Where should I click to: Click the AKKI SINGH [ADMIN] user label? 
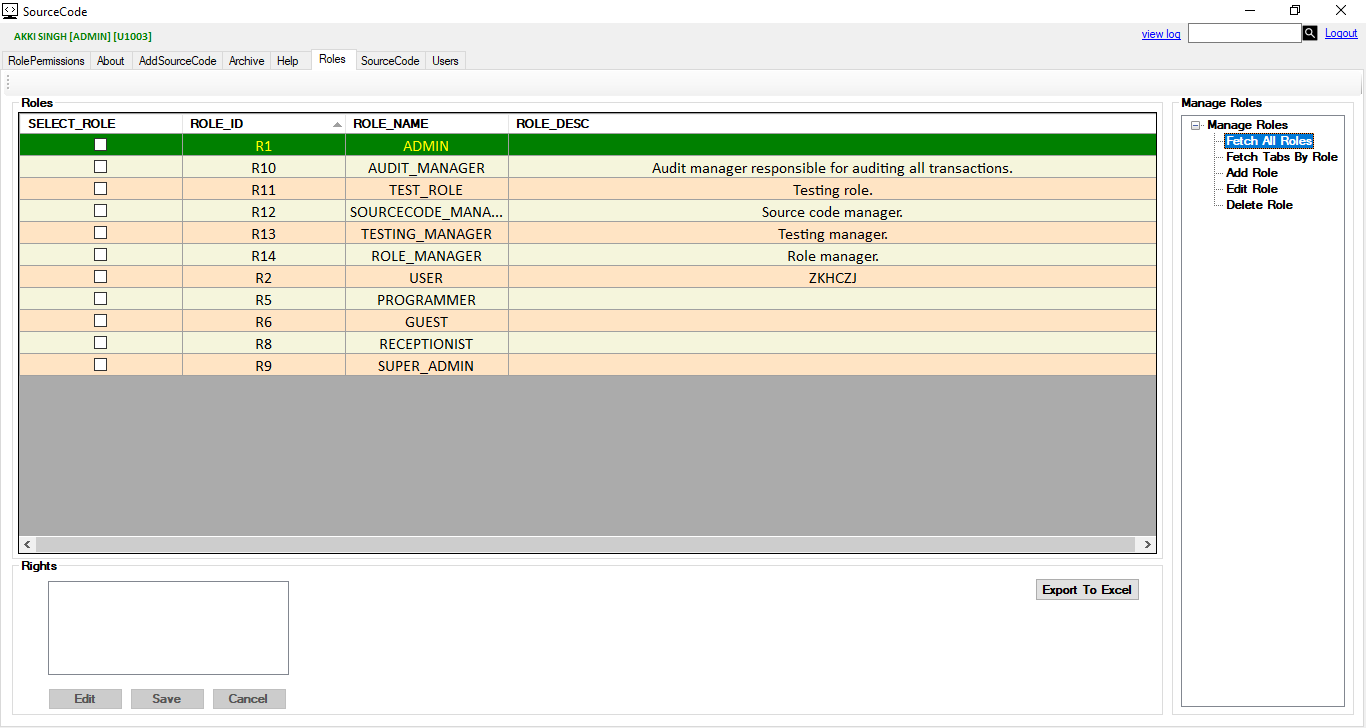click(83, 36)
